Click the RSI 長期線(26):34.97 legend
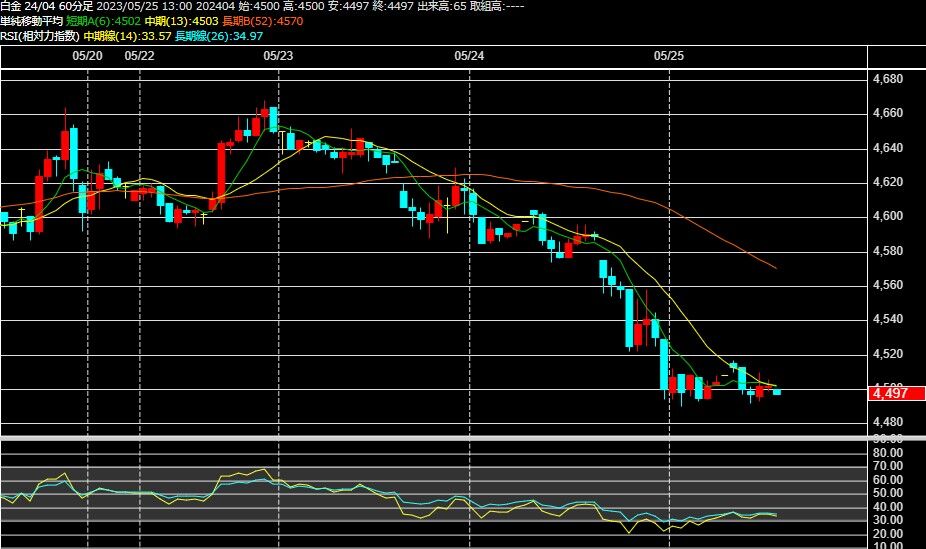This screenshot has width=926, height=549. click(219, 36)
